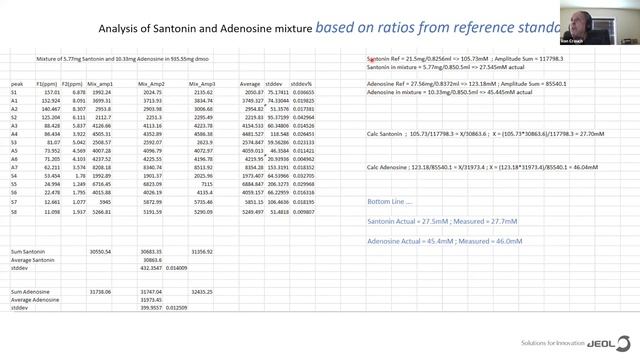Viewport: 640px width, 360px height.
Task: Click the 'Solutions for Innovation' tagline
Action: coord(553,343)
